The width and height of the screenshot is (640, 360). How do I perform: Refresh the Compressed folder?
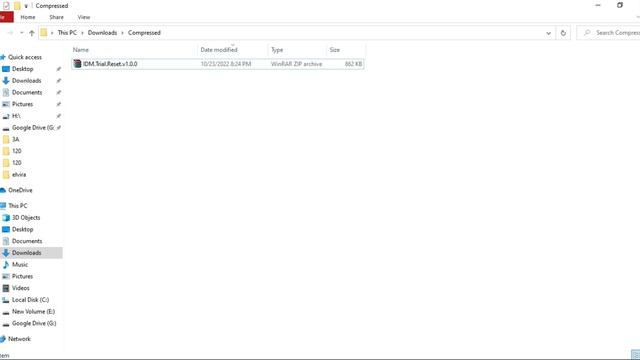tap(563, 33)
